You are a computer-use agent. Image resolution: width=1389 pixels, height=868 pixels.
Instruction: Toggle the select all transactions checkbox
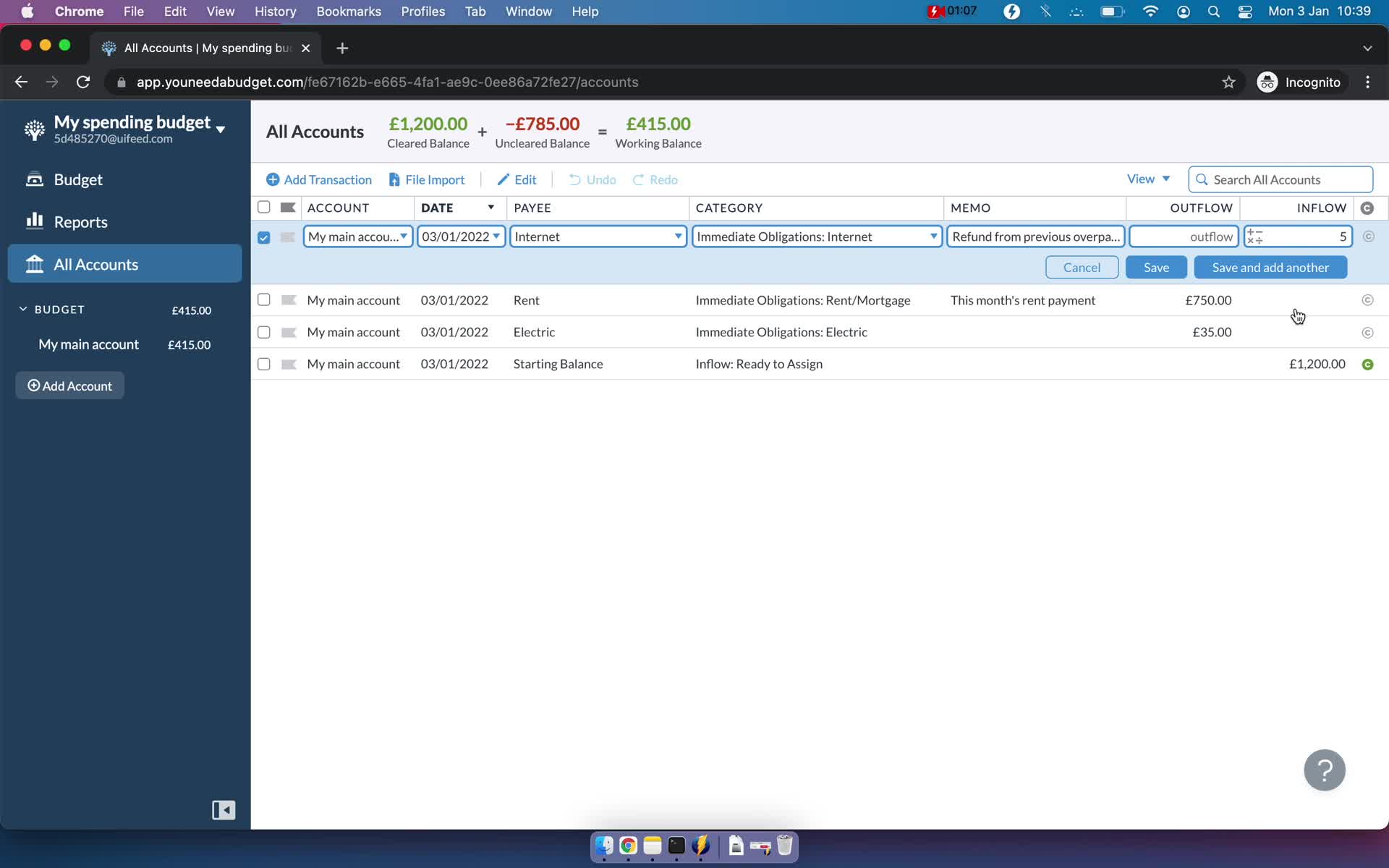click(x=263, y=207)
